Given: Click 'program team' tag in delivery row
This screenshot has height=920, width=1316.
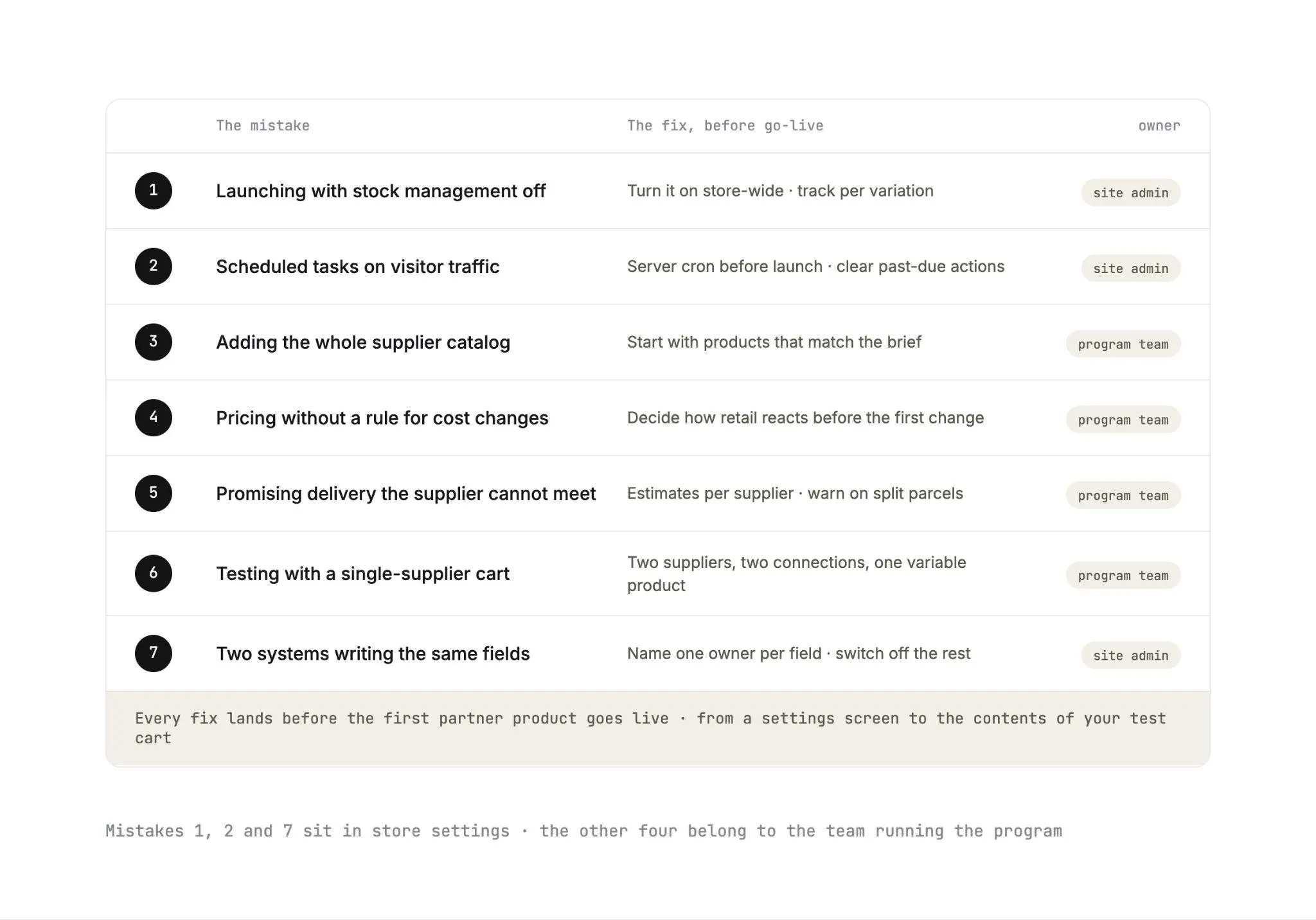Looking at the screenshot, I should pos(1123,495).
